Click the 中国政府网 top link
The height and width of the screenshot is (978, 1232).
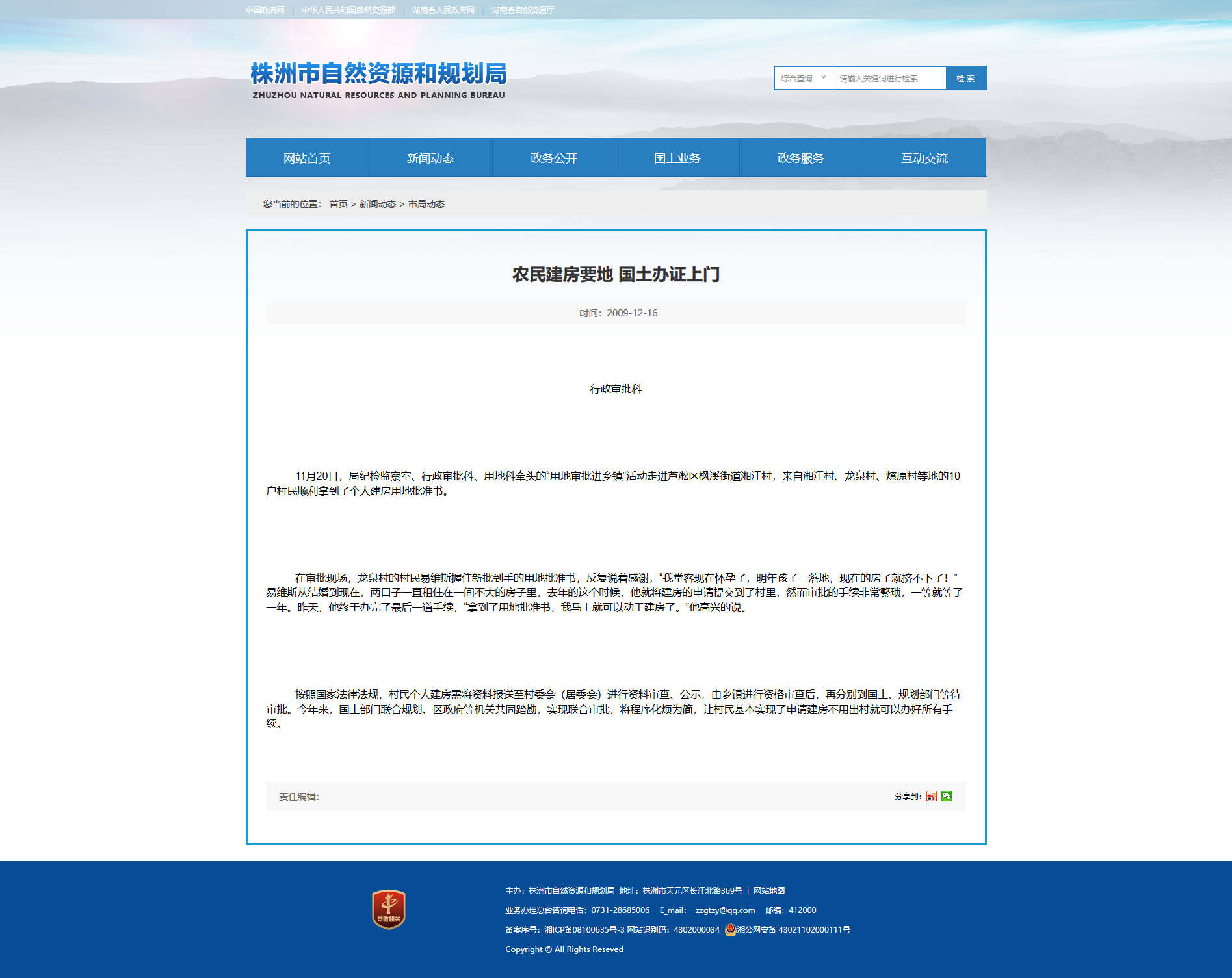coord(265,10)
